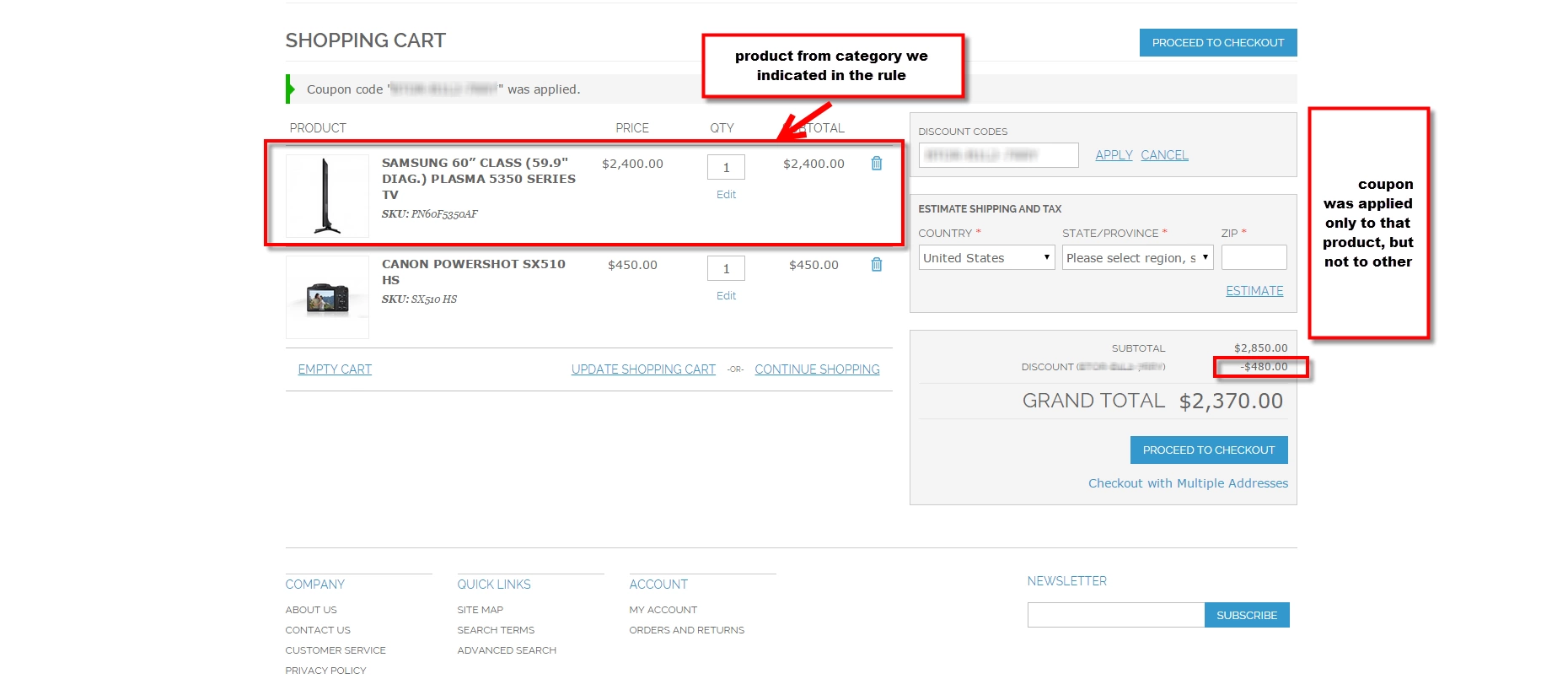Click the SKU: PN60F5350AF text

click(429, 214)
